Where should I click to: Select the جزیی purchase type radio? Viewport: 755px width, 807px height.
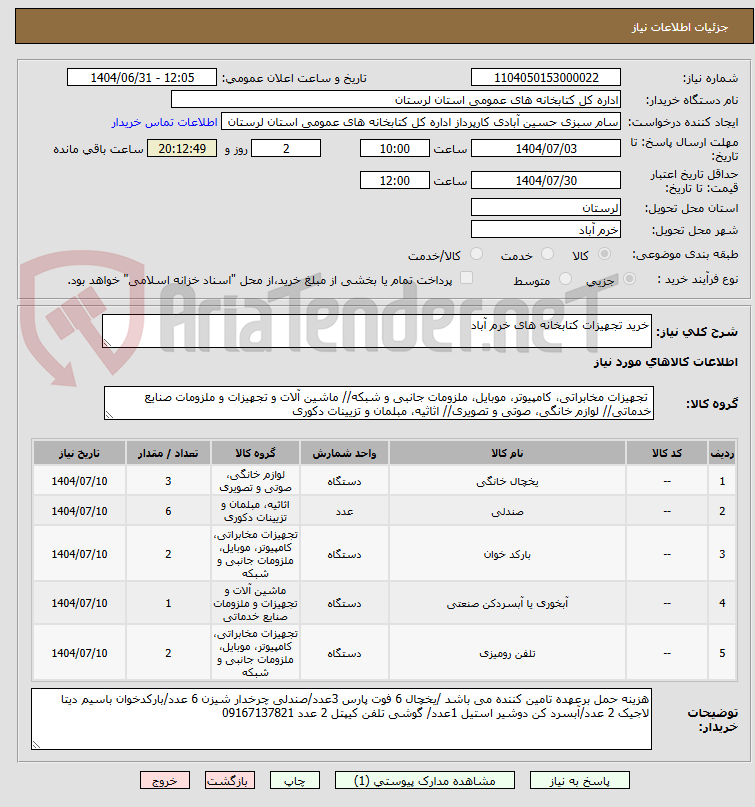[629, 279]
